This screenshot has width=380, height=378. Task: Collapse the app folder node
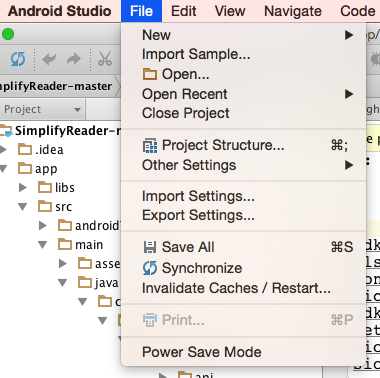point(4,169)
